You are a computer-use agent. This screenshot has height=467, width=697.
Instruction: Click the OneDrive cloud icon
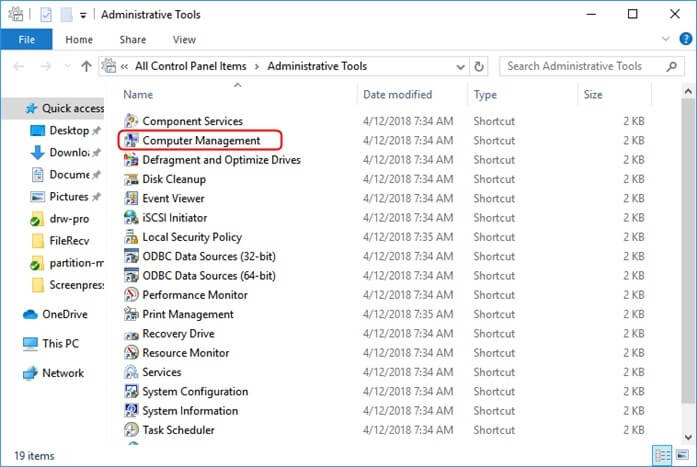(30, 315)
